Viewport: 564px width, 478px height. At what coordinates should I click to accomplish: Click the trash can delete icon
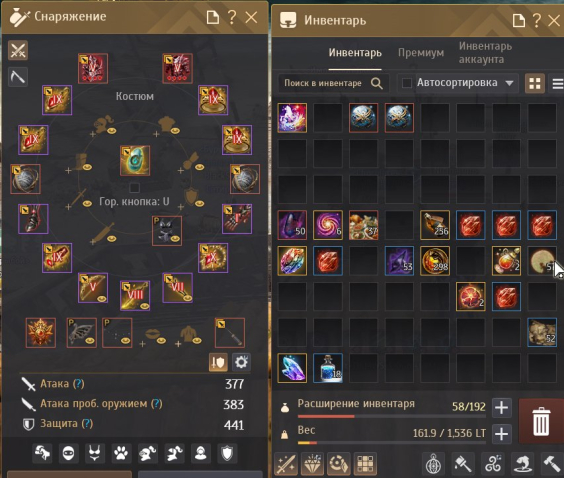coord(541,421)
